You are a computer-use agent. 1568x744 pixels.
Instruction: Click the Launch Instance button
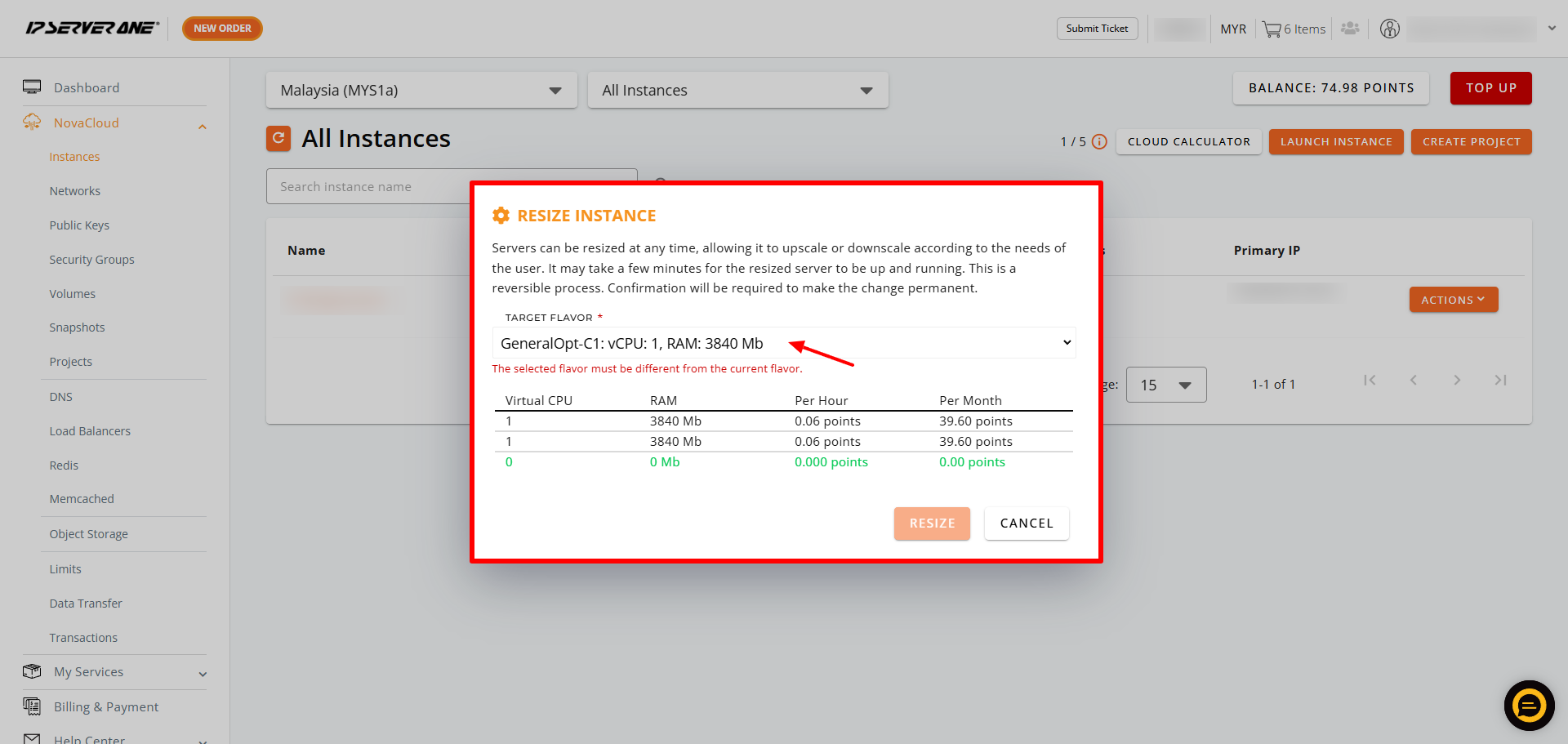1336,141
